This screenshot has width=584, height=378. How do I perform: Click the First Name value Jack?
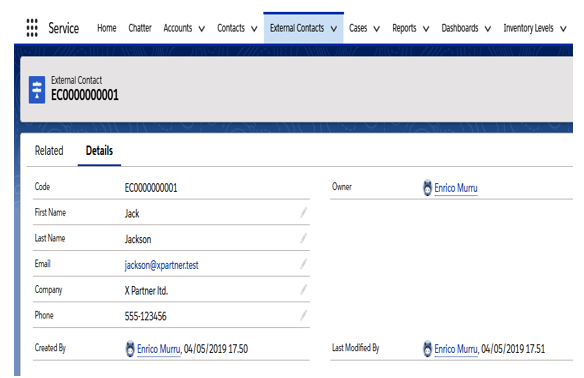(x=132, y=213)
